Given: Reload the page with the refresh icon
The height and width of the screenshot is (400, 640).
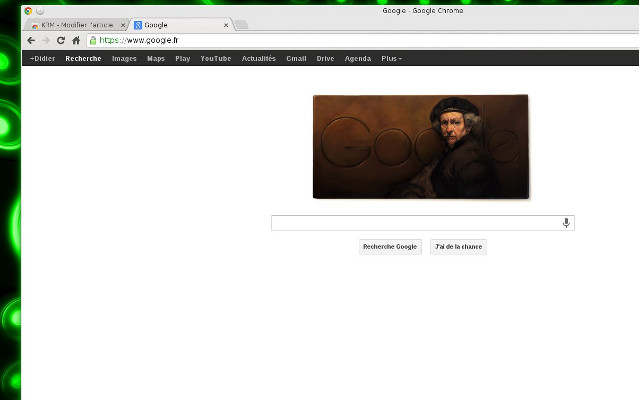Looking at the screenshot, I should point(61,40).
